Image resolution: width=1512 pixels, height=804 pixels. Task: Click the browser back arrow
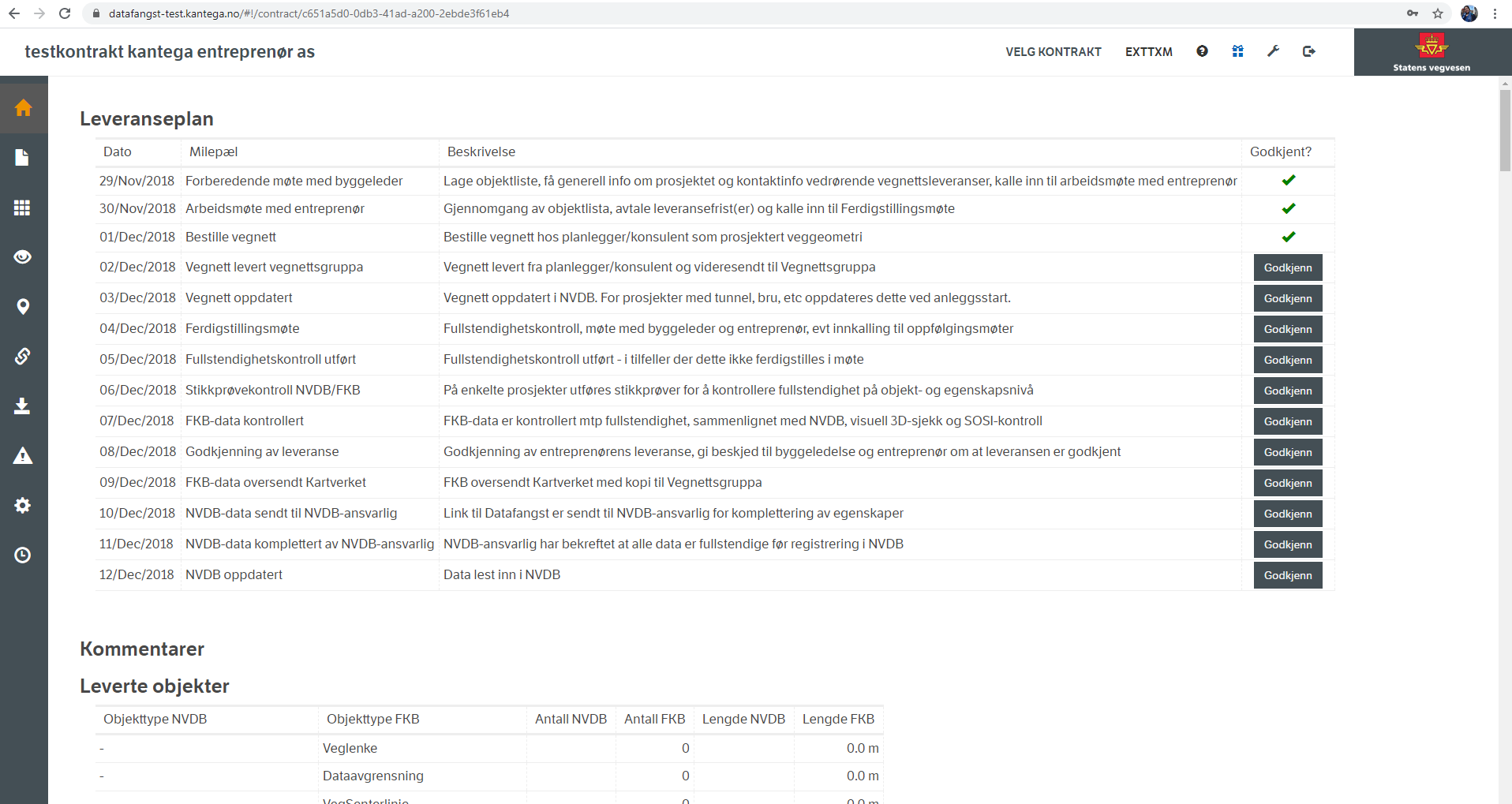pos(14,13)
